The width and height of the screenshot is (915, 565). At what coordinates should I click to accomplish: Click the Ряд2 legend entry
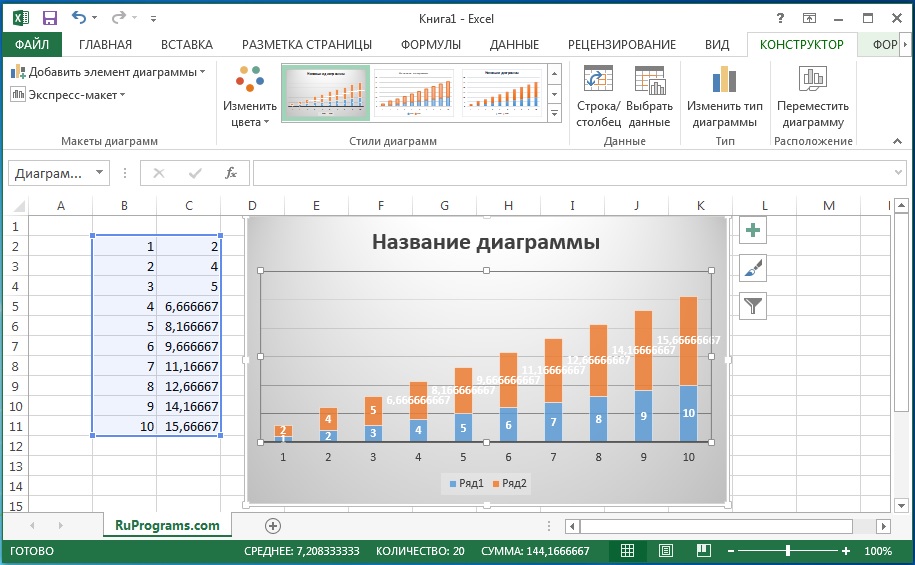click(x=509, y=483)
